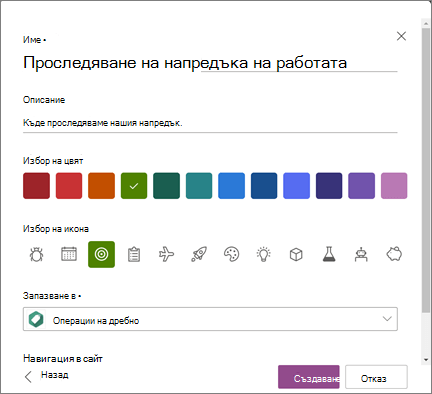Click the 'Навигация в сайт' label

[x=63, y=359]
